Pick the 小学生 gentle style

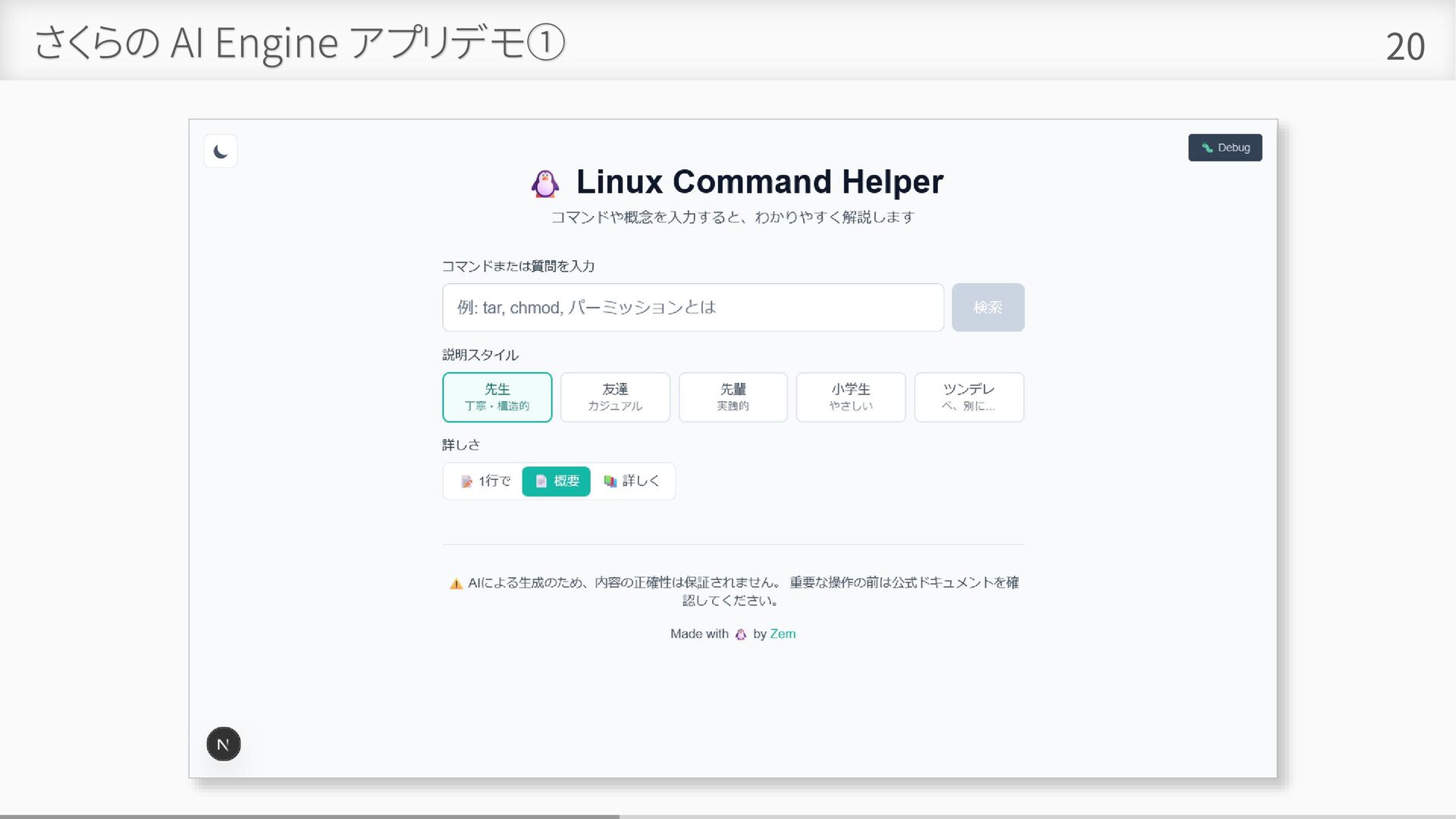pyautogui.click(x=851, y=397)
